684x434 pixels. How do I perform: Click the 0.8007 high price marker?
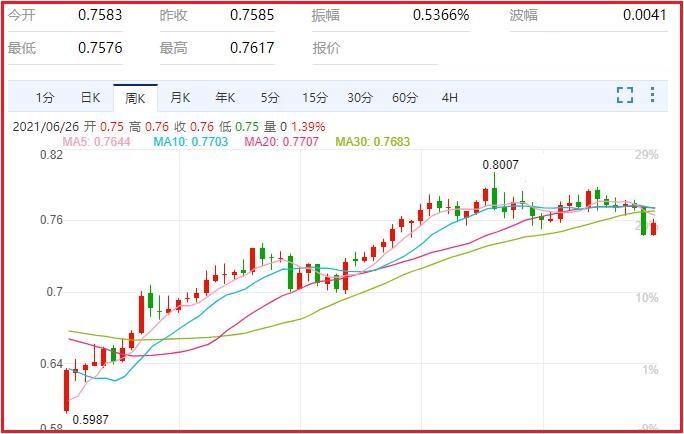pyautogui.click(x=500, y=165)
